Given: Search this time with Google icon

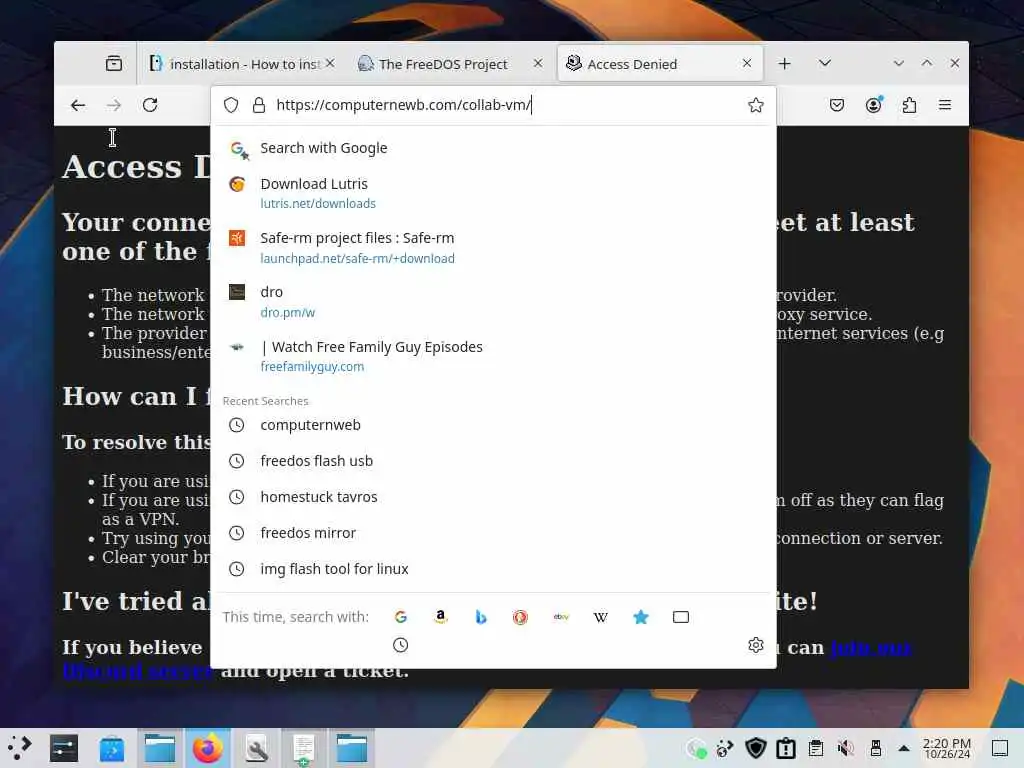Looking at the screenshot, I should [401, 616].
